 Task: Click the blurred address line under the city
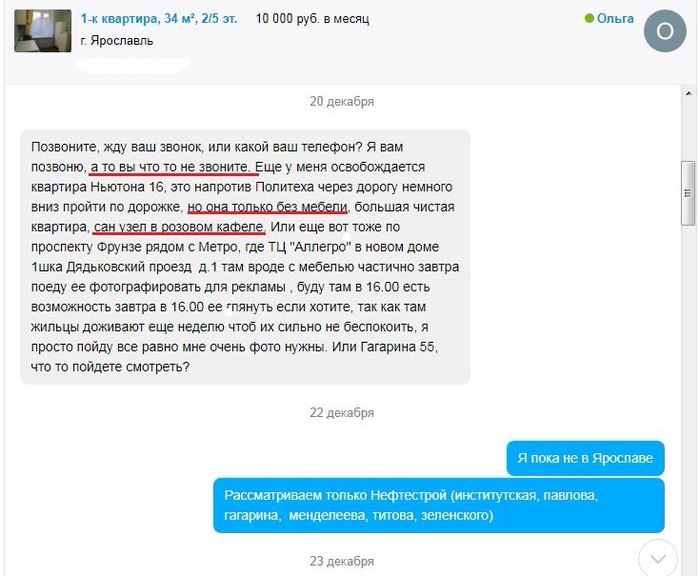coord(132,65)
